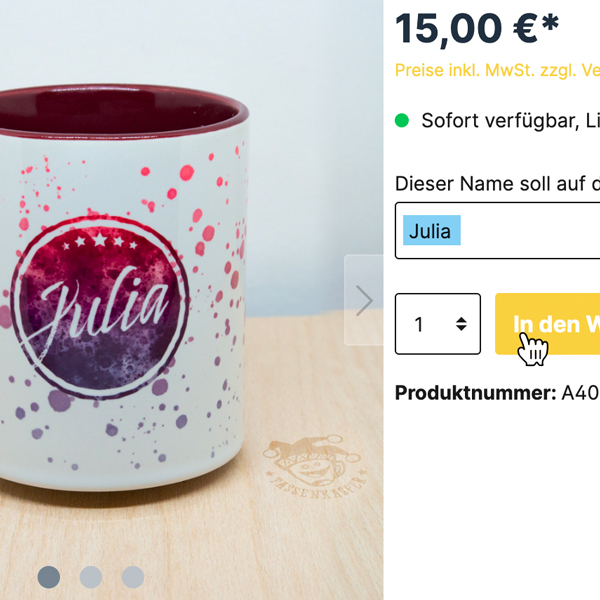Click the 'Dieser Name soll auf' label
600x600 pixels.
pyautogui.click(x=497, y=184)
